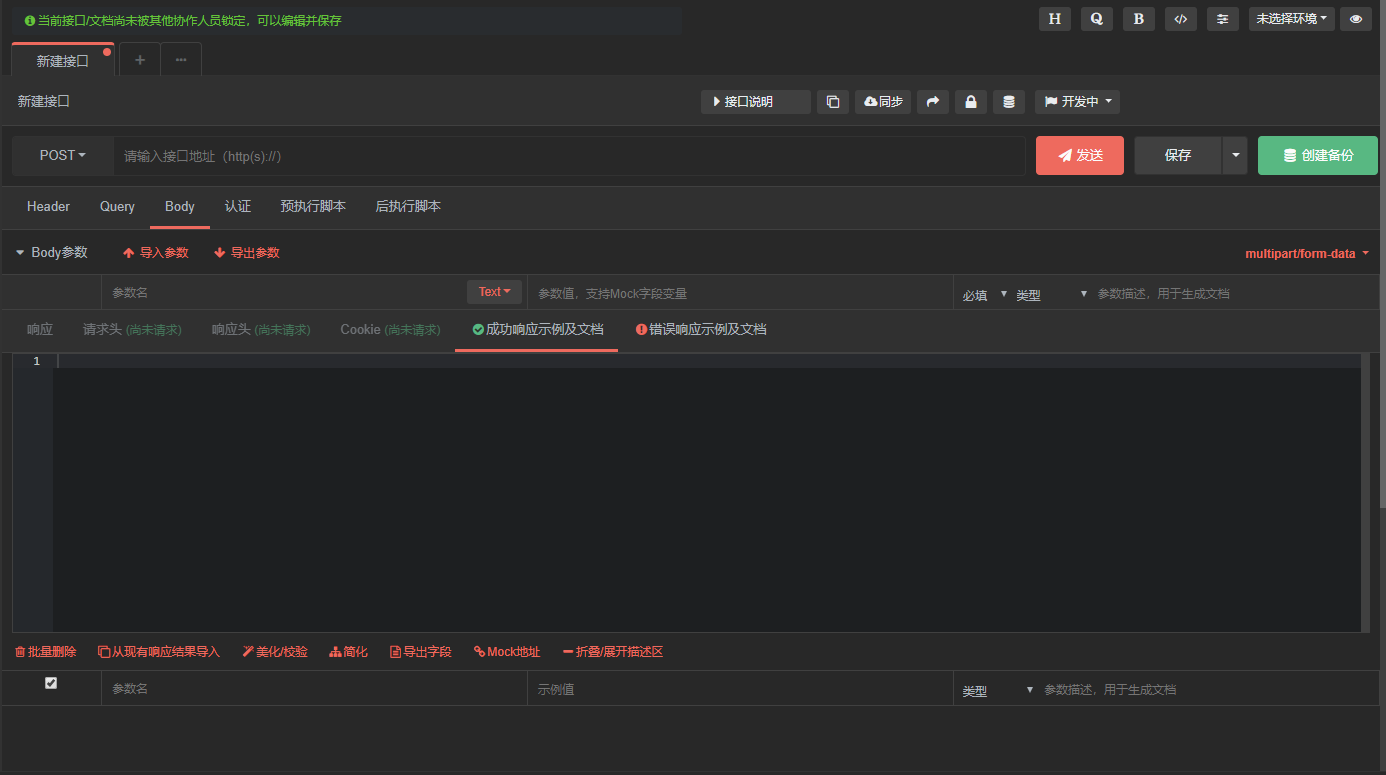Open the B body settings icon
1386x775 pixels.
pyautogui.click(x=1138, y=19)
